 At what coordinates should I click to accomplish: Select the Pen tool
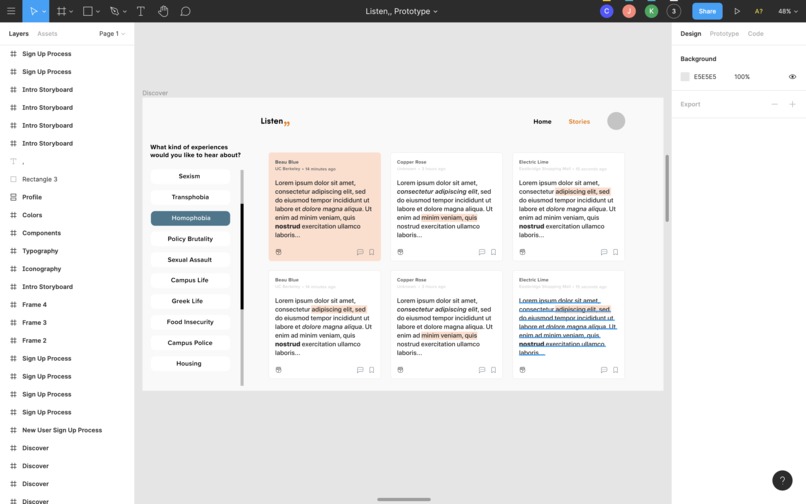pos(115,11)
